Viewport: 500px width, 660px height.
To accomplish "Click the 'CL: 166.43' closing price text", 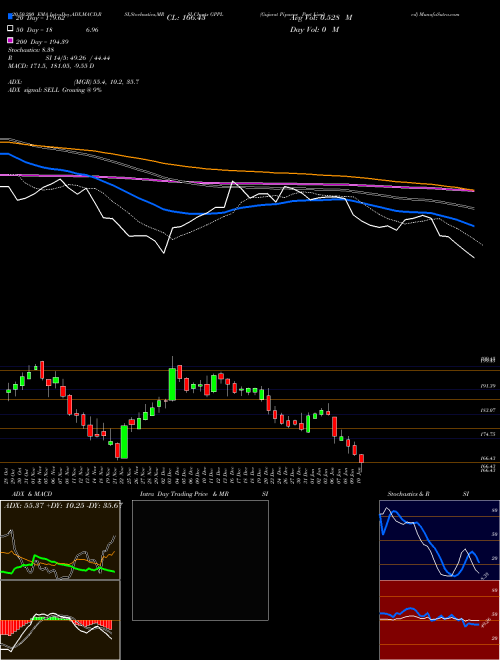I will (x=186, y=18).
